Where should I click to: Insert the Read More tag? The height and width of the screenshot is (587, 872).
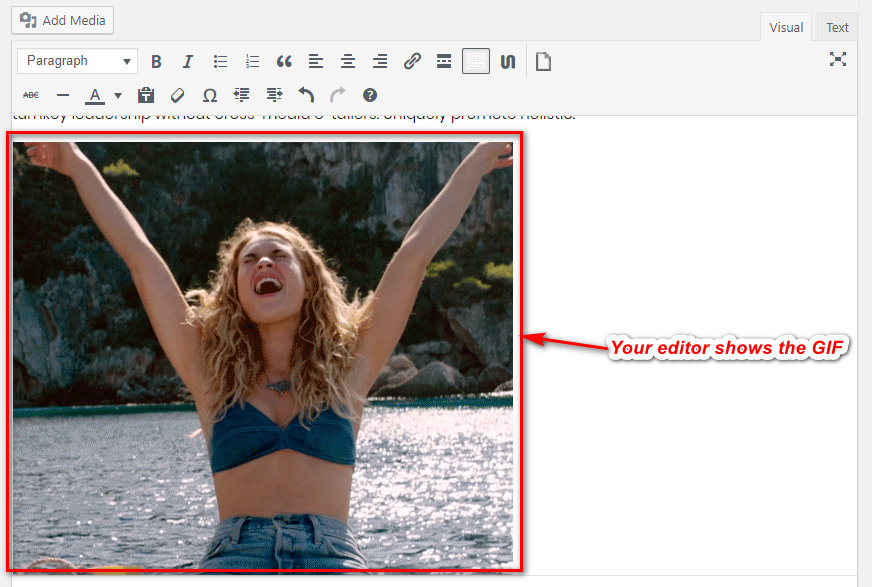[x=444, y=61]
